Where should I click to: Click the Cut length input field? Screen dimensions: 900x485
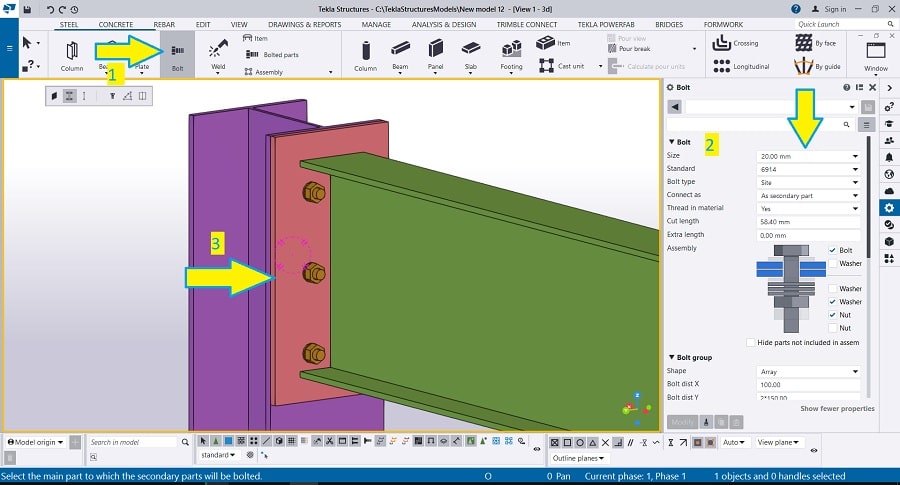point(808,221)
